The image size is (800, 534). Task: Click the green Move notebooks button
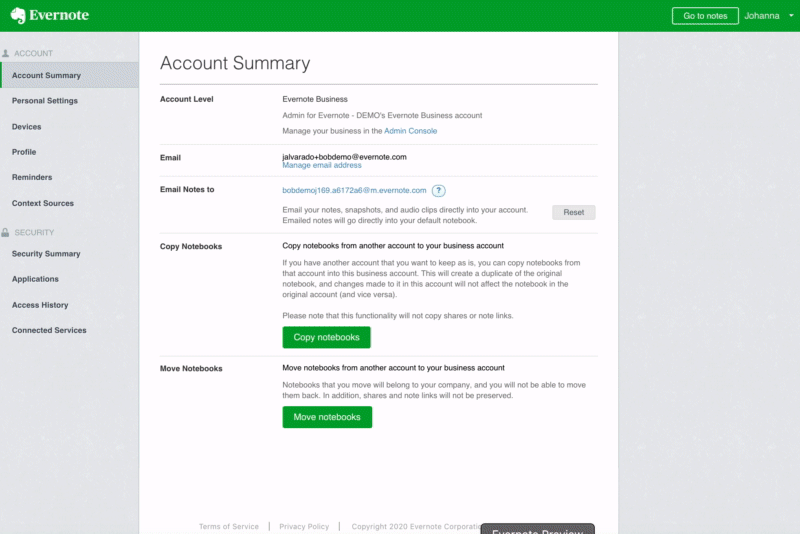(327, 417)
